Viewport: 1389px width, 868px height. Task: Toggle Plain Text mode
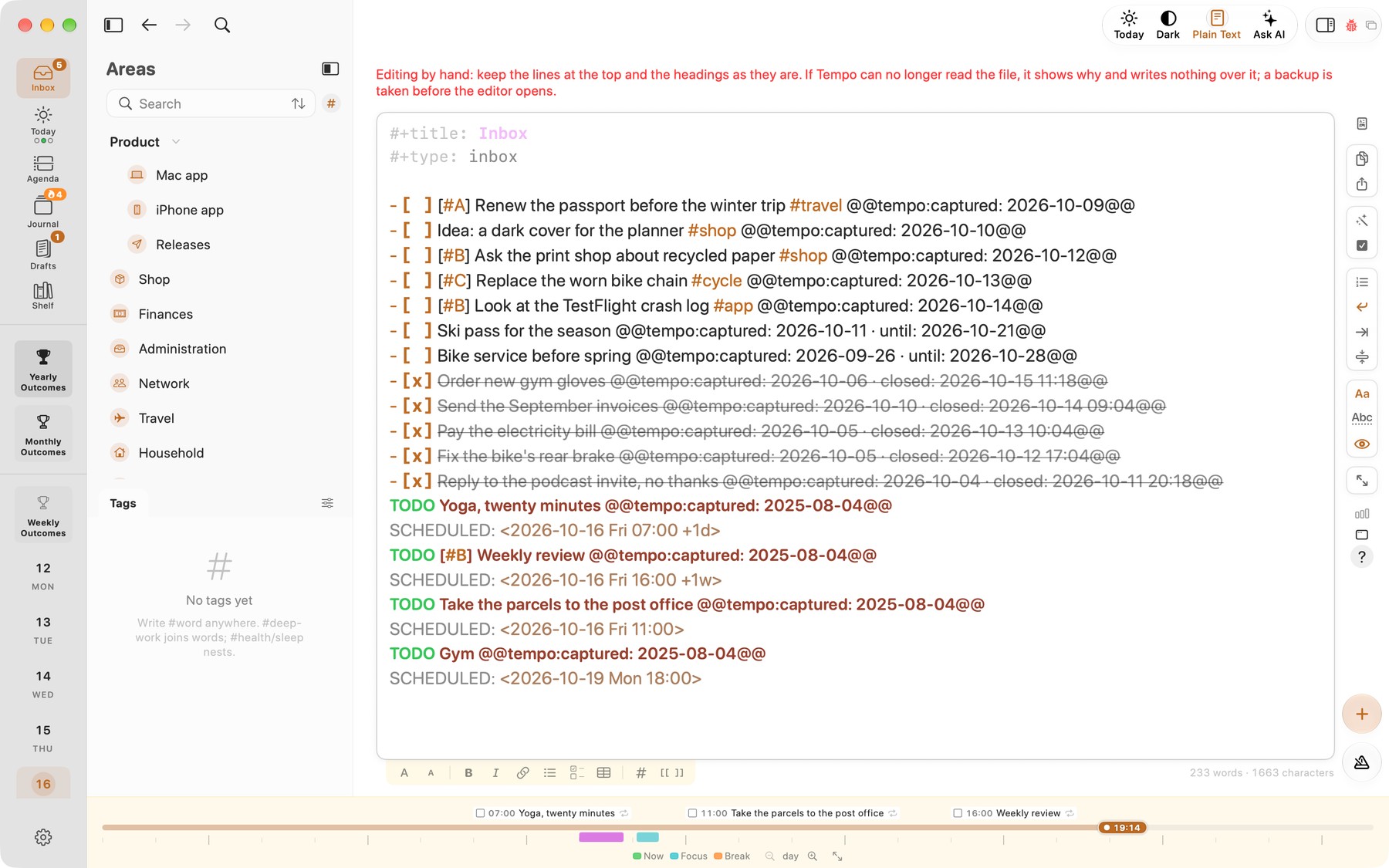click(1216, 25)
